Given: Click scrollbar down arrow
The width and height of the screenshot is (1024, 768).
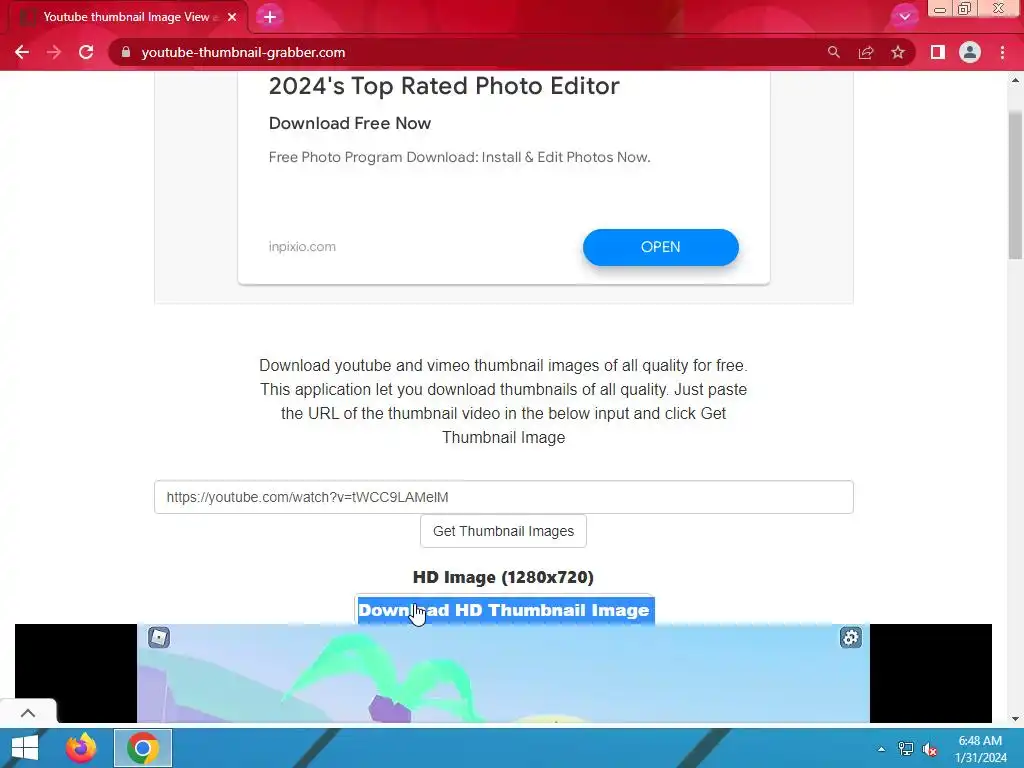Looking at the screenshot, I should point(1015,719).
